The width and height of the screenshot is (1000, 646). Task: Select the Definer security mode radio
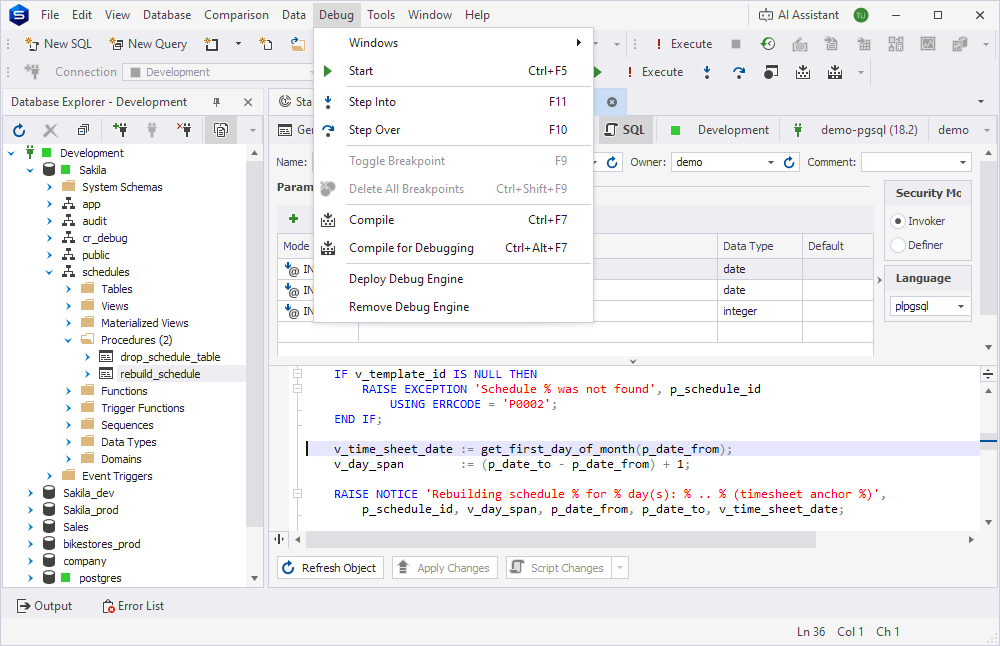[898, 245]
